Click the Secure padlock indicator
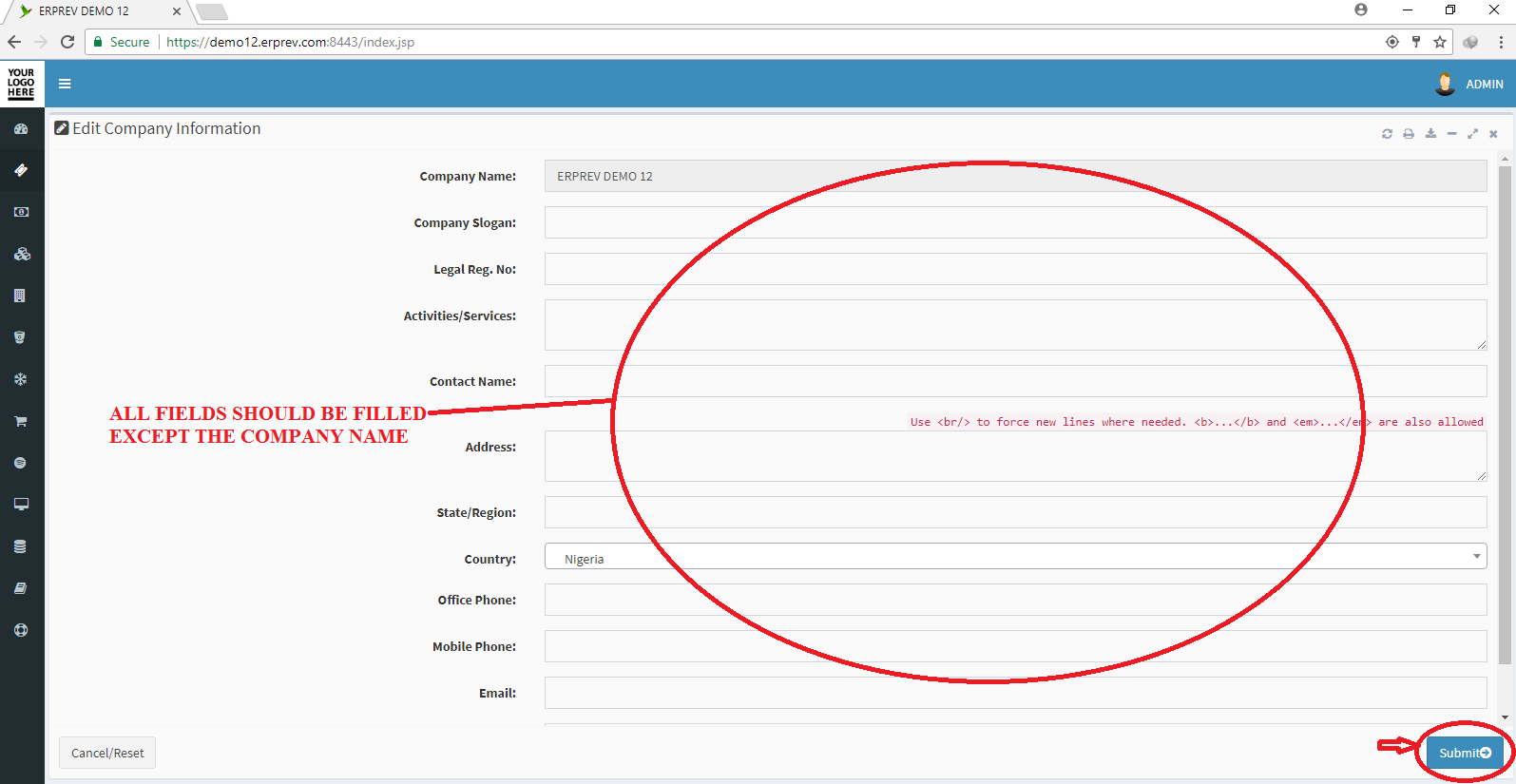This screenshot has height=784, width=1516. 122,42
